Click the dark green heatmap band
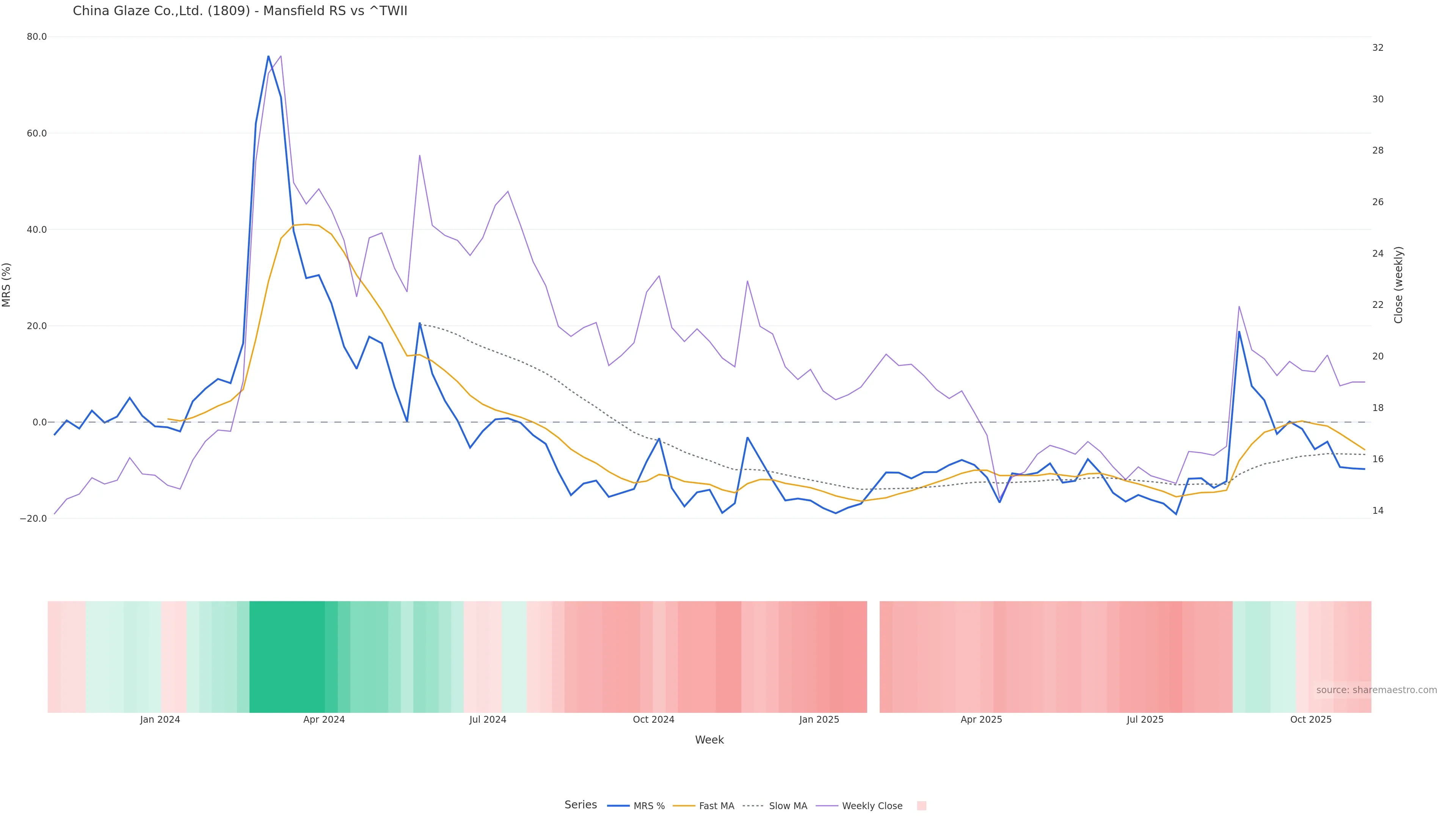 pyautogui.click(x=287, y=656)
